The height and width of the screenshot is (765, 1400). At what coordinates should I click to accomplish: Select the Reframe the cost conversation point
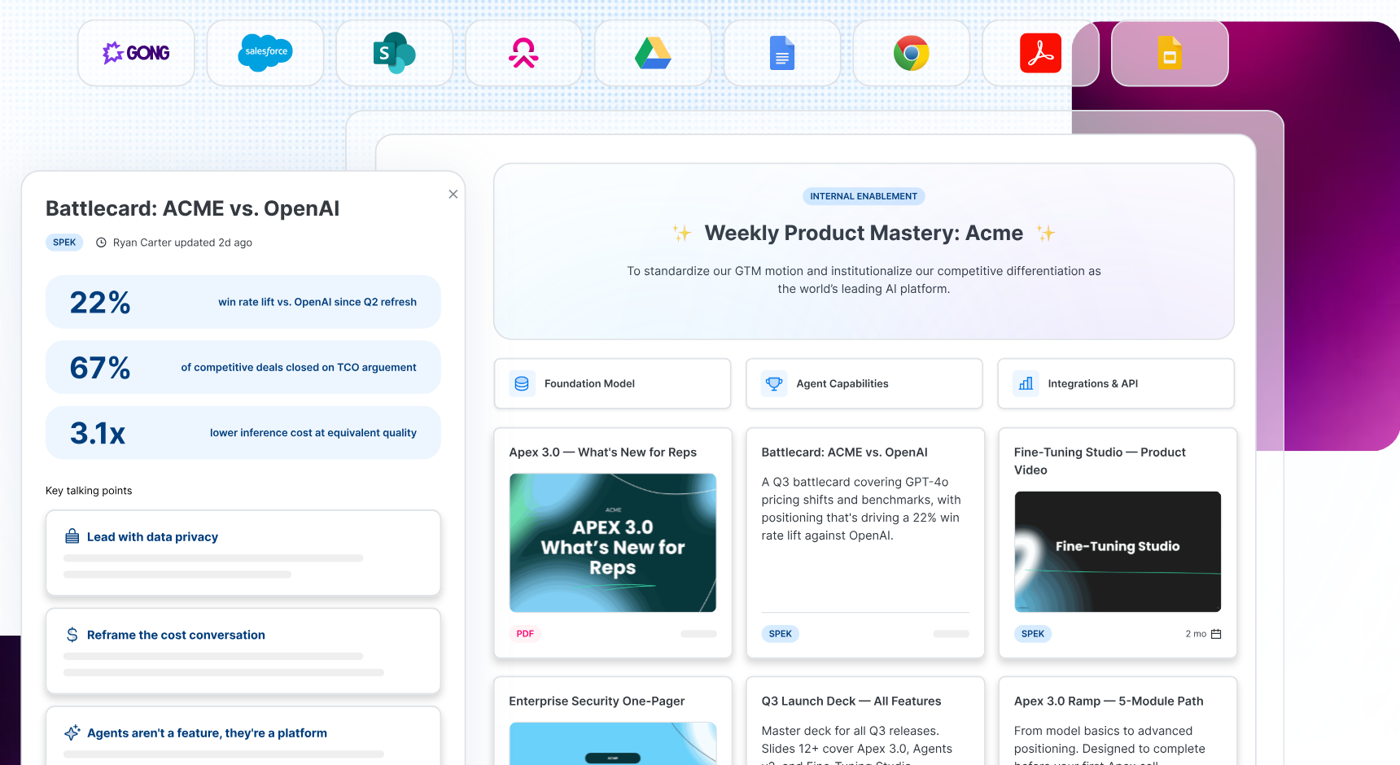tap(243, 651)
